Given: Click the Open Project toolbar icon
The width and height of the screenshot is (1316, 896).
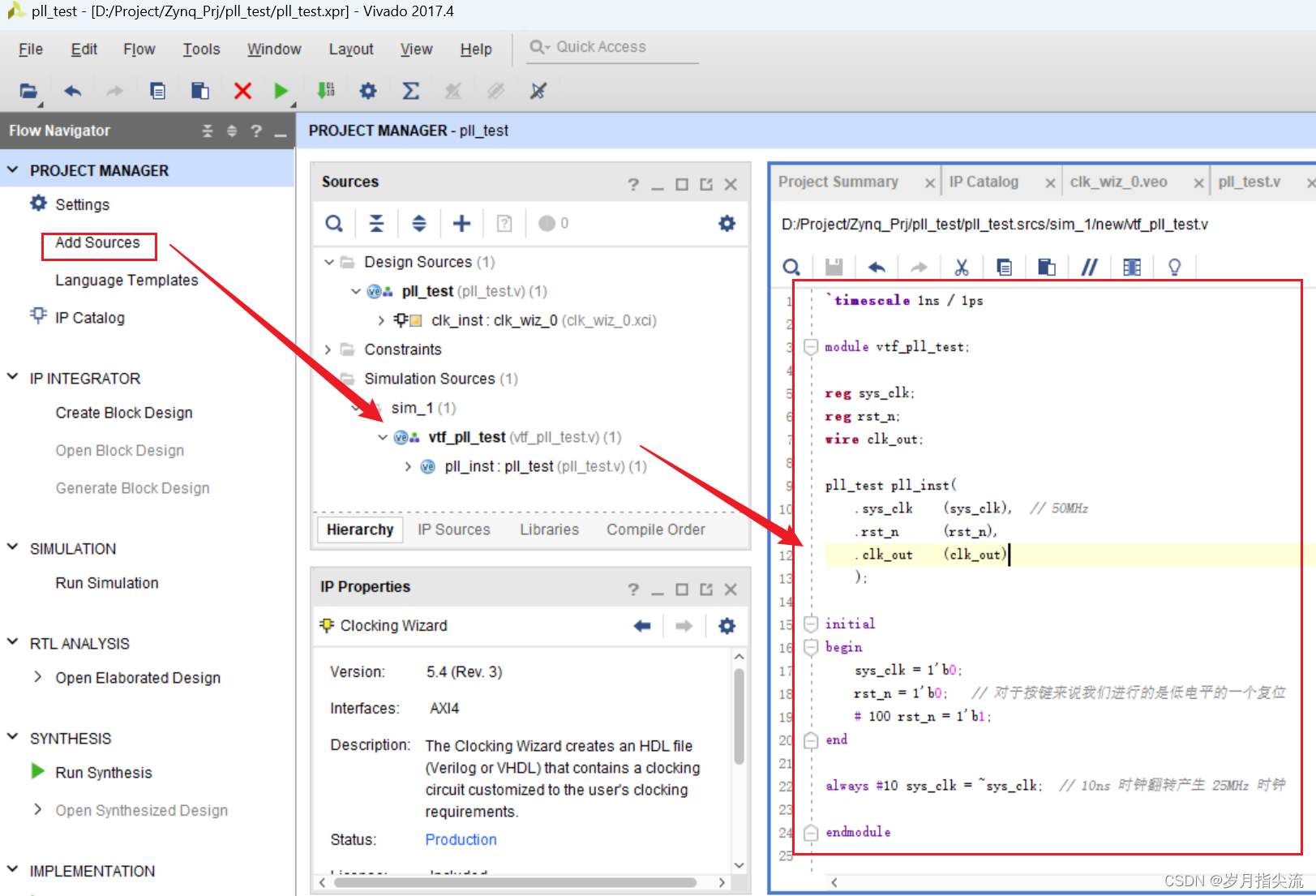Looking at the screenshot, I should click(x=29, y=91).
